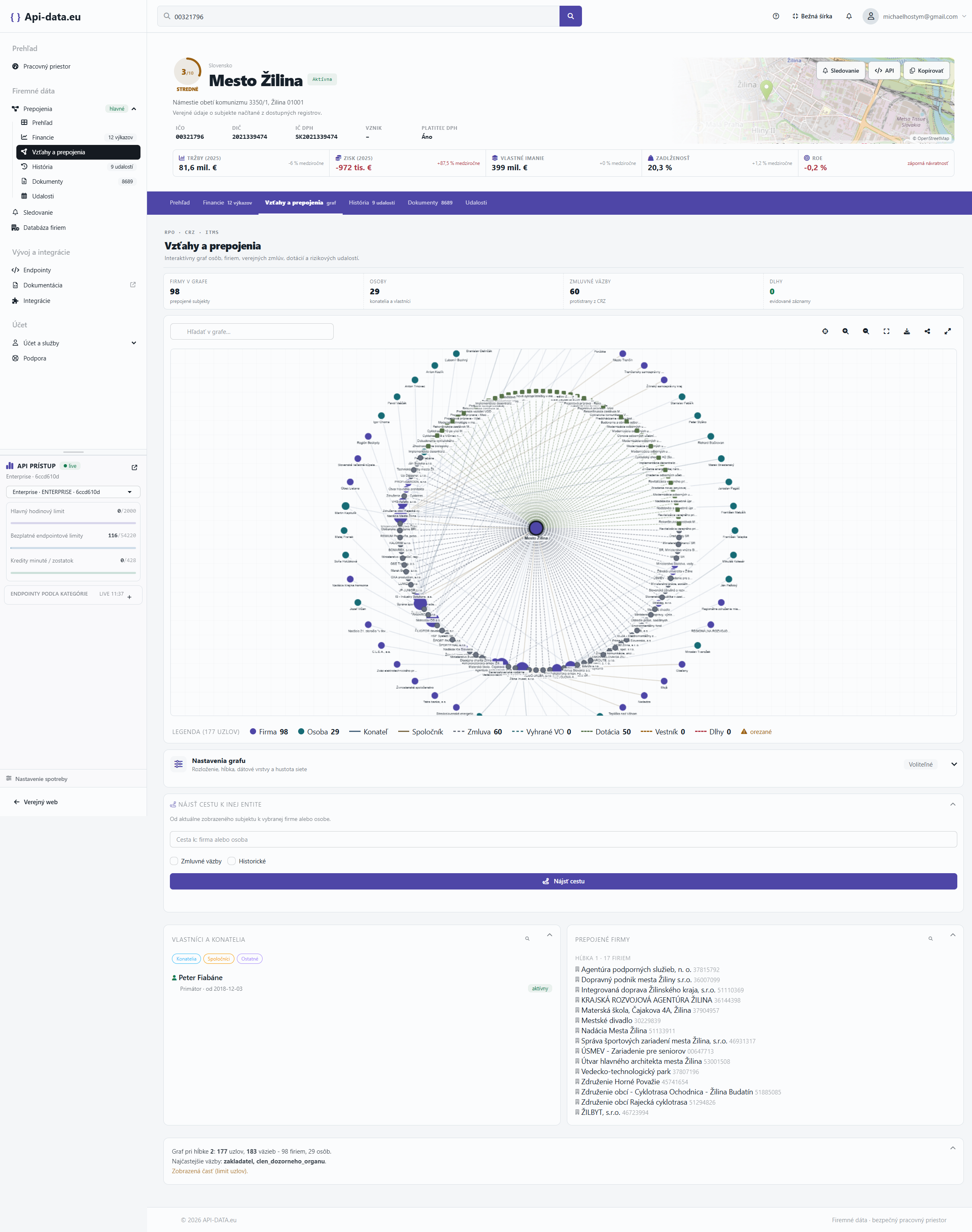
Task: Switch to the História tab
Action: click(x=372, y=202)
